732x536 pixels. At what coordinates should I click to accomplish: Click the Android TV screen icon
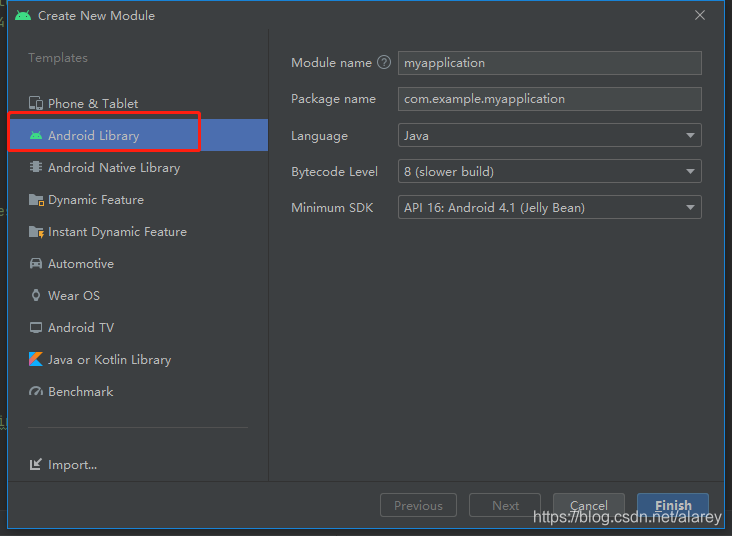(36, 328)
